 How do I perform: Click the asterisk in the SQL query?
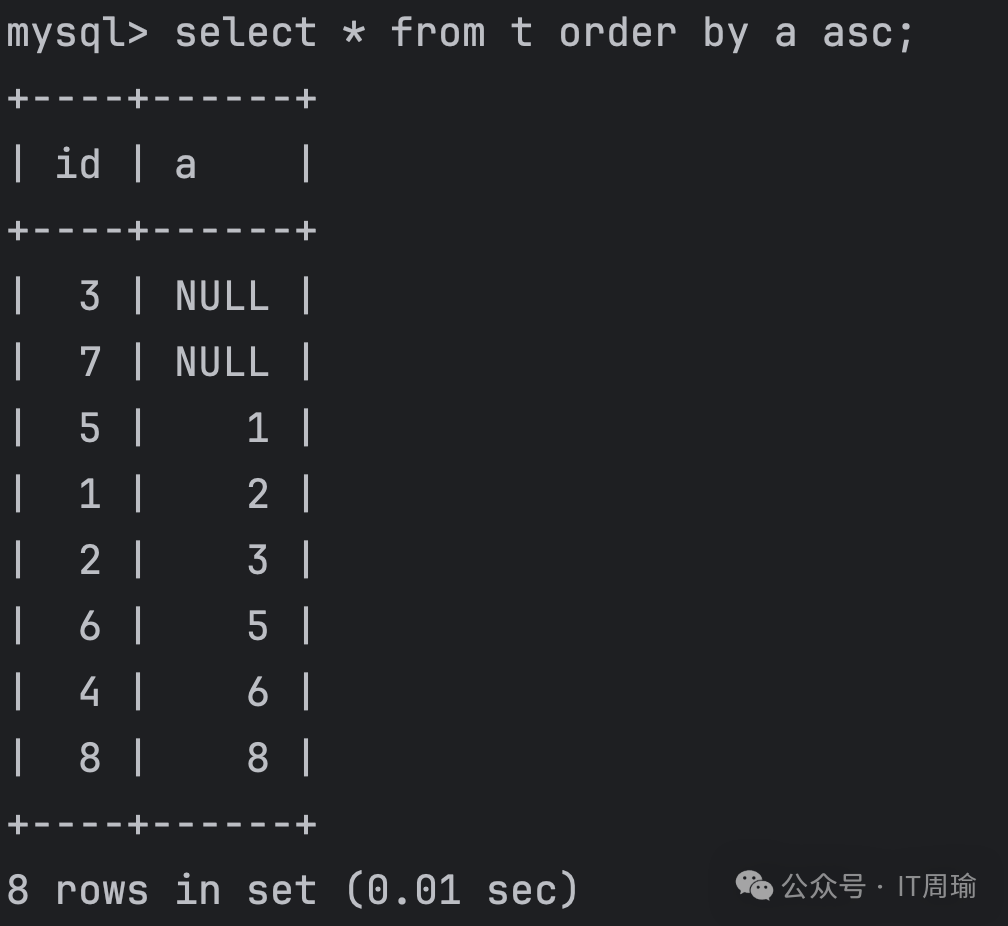tap(354, 31)
